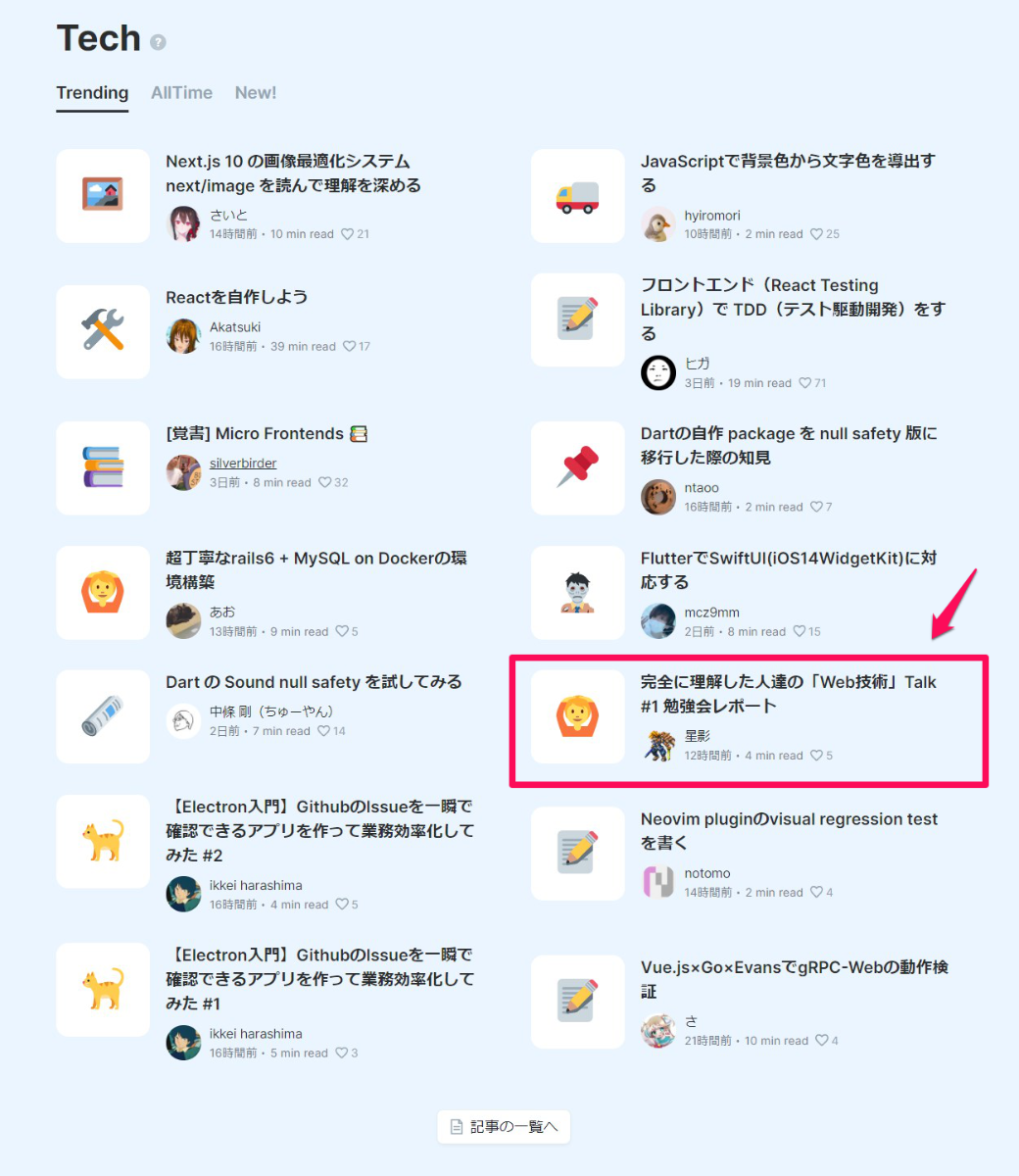Open the framed picture emoji article thumbnail
Image resolution: width=1019 pixels, height=1176 pixels.
pos(103,196)
